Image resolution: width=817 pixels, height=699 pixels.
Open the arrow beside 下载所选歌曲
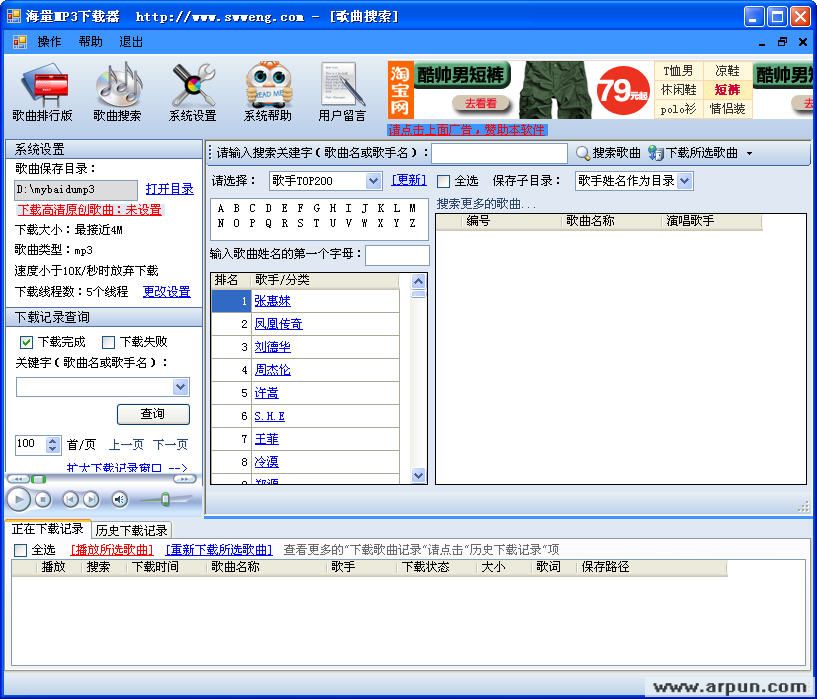[x=749, y=153]
